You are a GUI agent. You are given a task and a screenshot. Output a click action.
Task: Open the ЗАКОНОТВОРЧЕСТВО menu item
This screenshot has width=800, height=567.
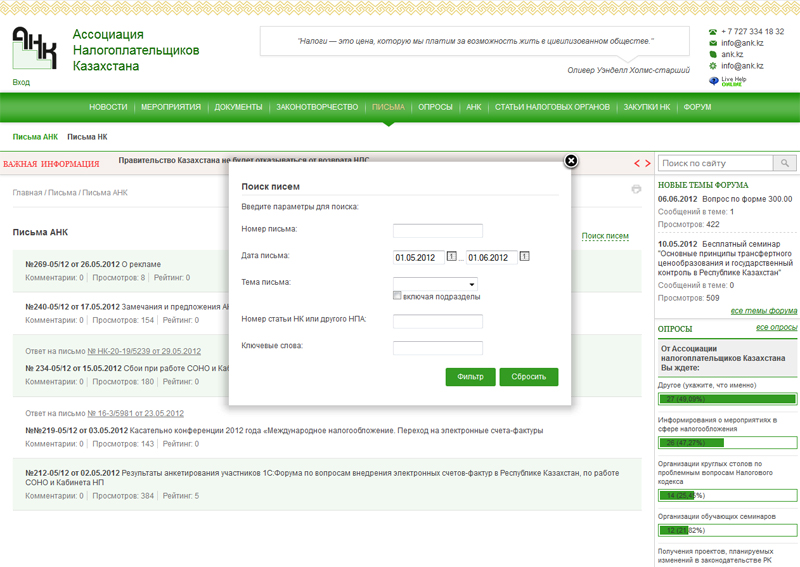click(x=316, y=107)
